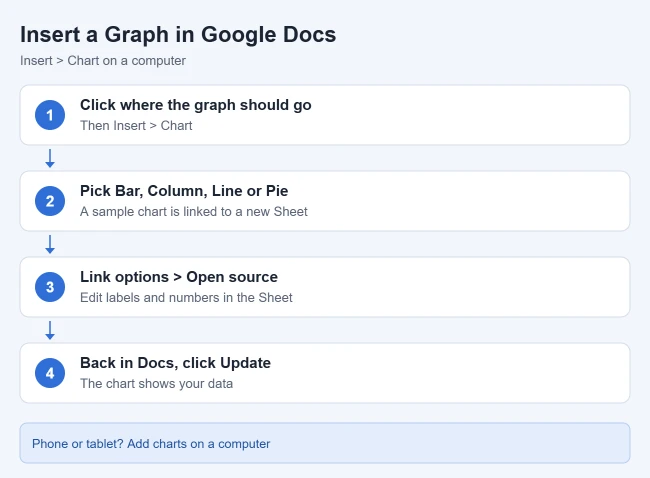Click the "Phone or tablet? Add charts on a computer" note
The width and height of the screenshot is (650, 478).
click(325, 443)
